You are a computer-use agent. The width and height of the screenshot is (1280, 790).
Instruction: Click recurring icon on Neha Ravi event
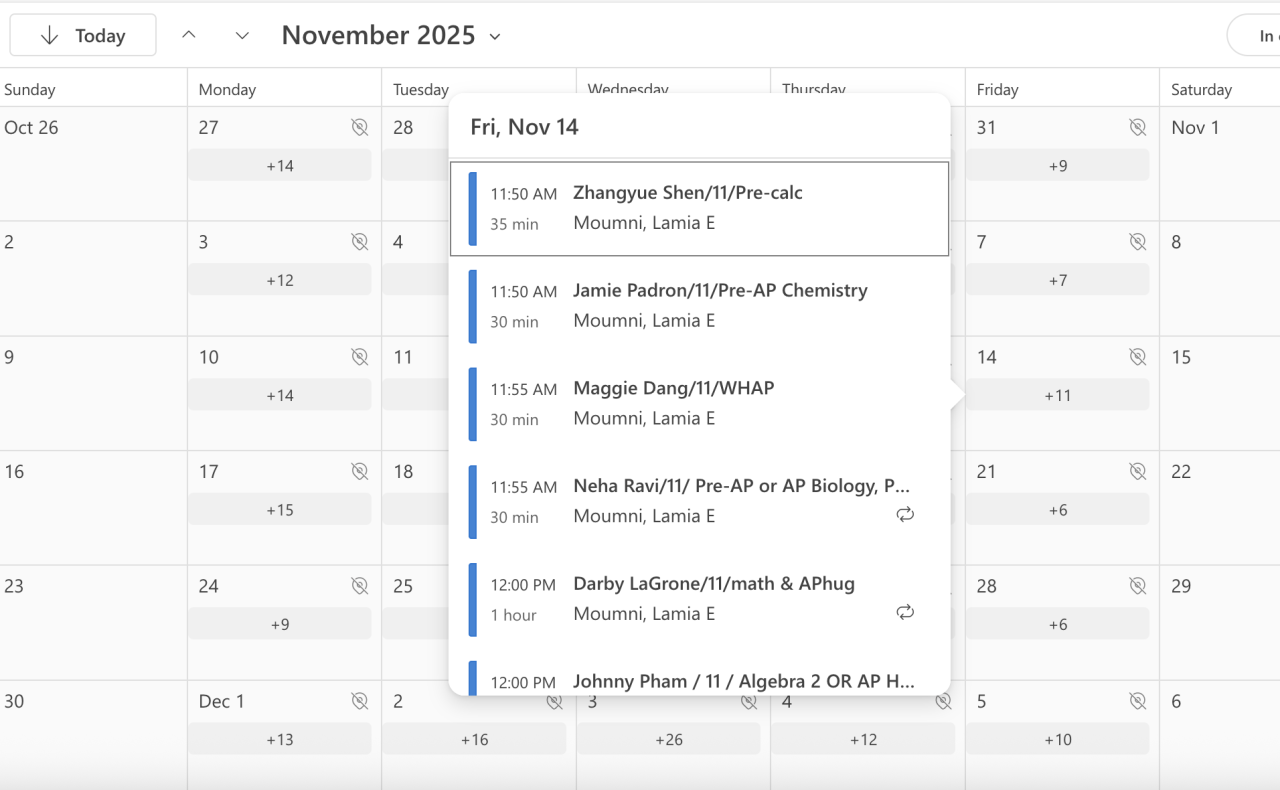pyautogui.click(x=905, y=514)
